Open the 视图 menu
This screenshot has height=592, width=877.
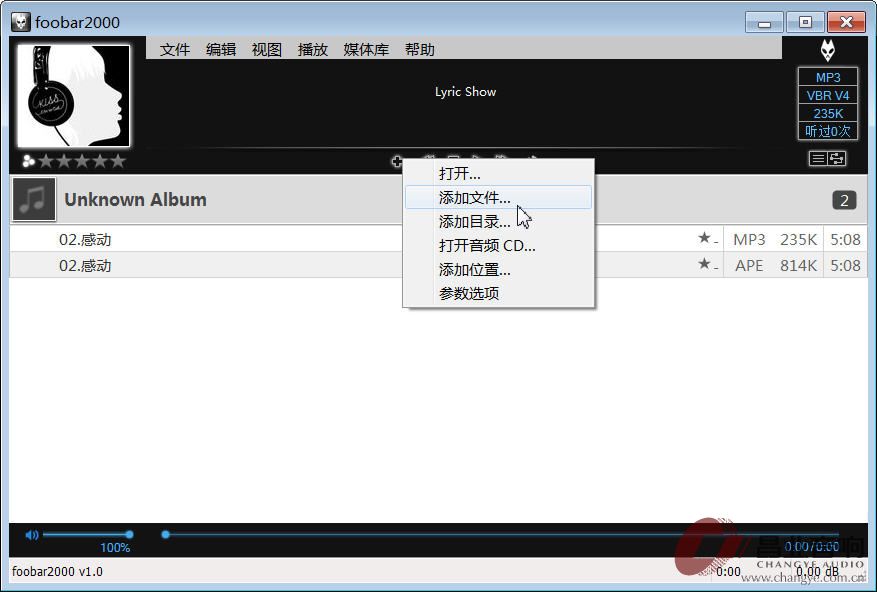point(267,50)
